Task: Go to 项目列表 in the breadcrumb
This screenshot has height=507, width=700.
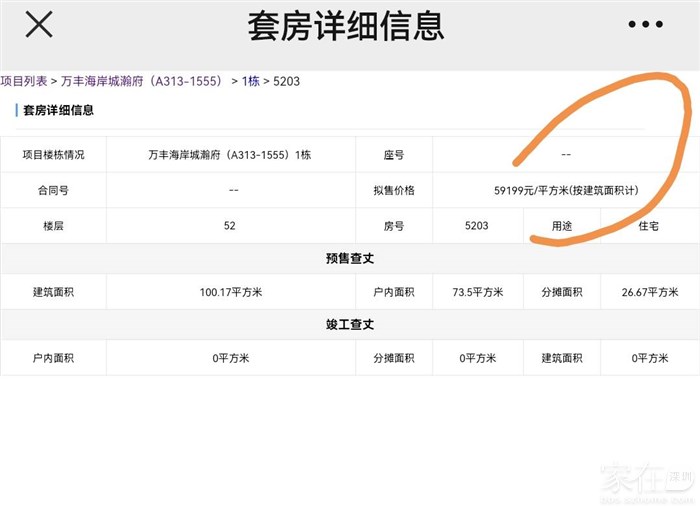Action: click(x=26, y=81)
